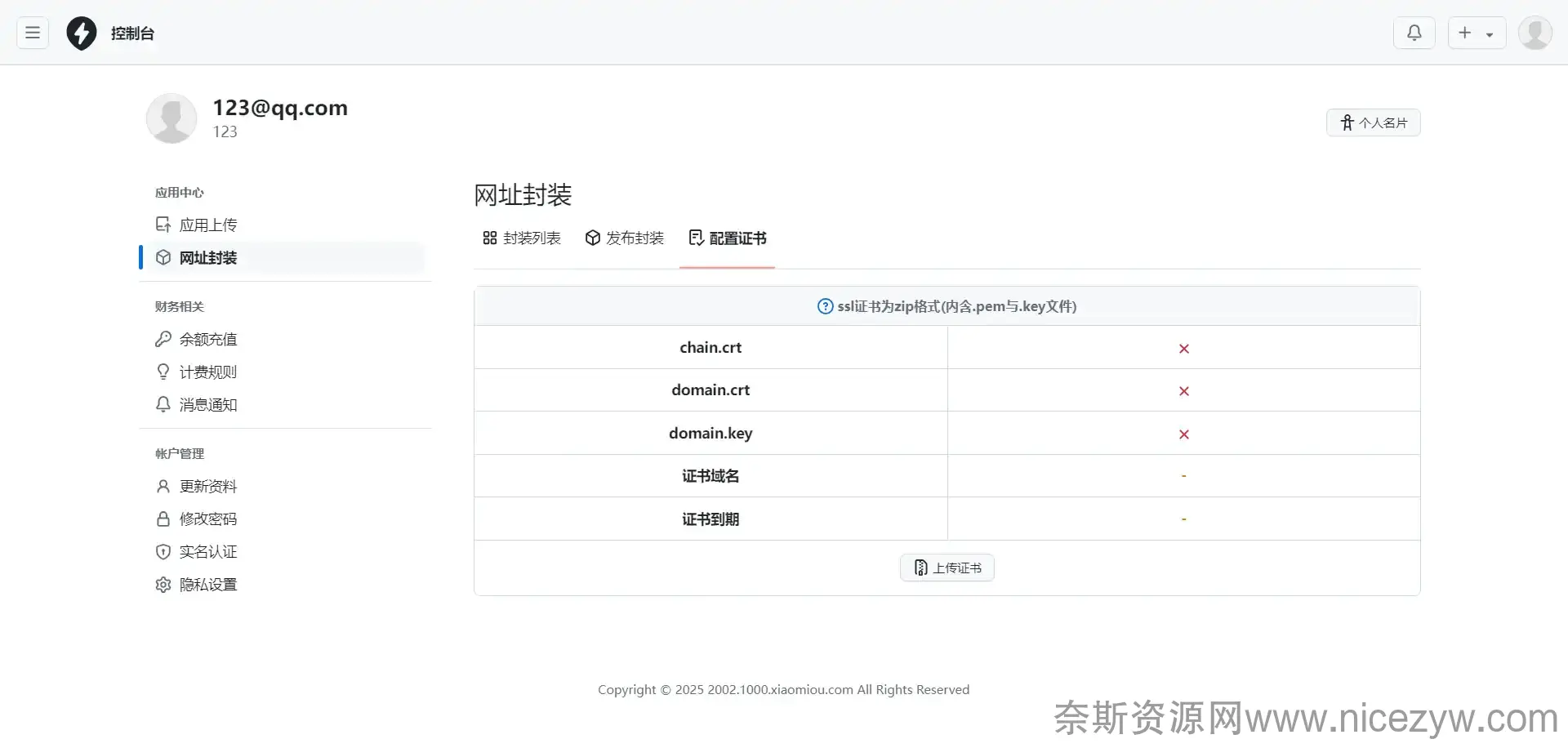
Task: Switch to the 发布封装 tab
Action: pyautogui.click(x=625, y=238)
